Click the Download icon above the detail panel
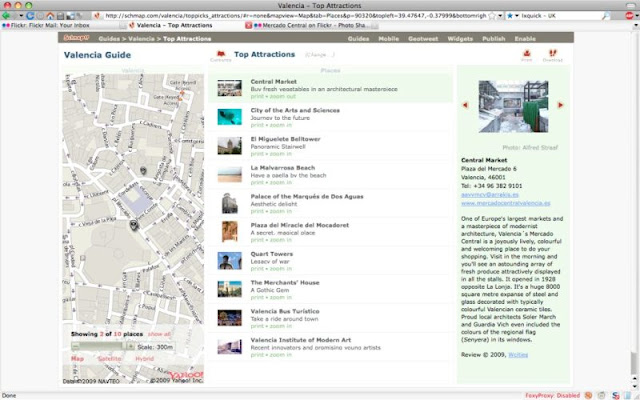This screenshot has width=640, height=400. 552,56
